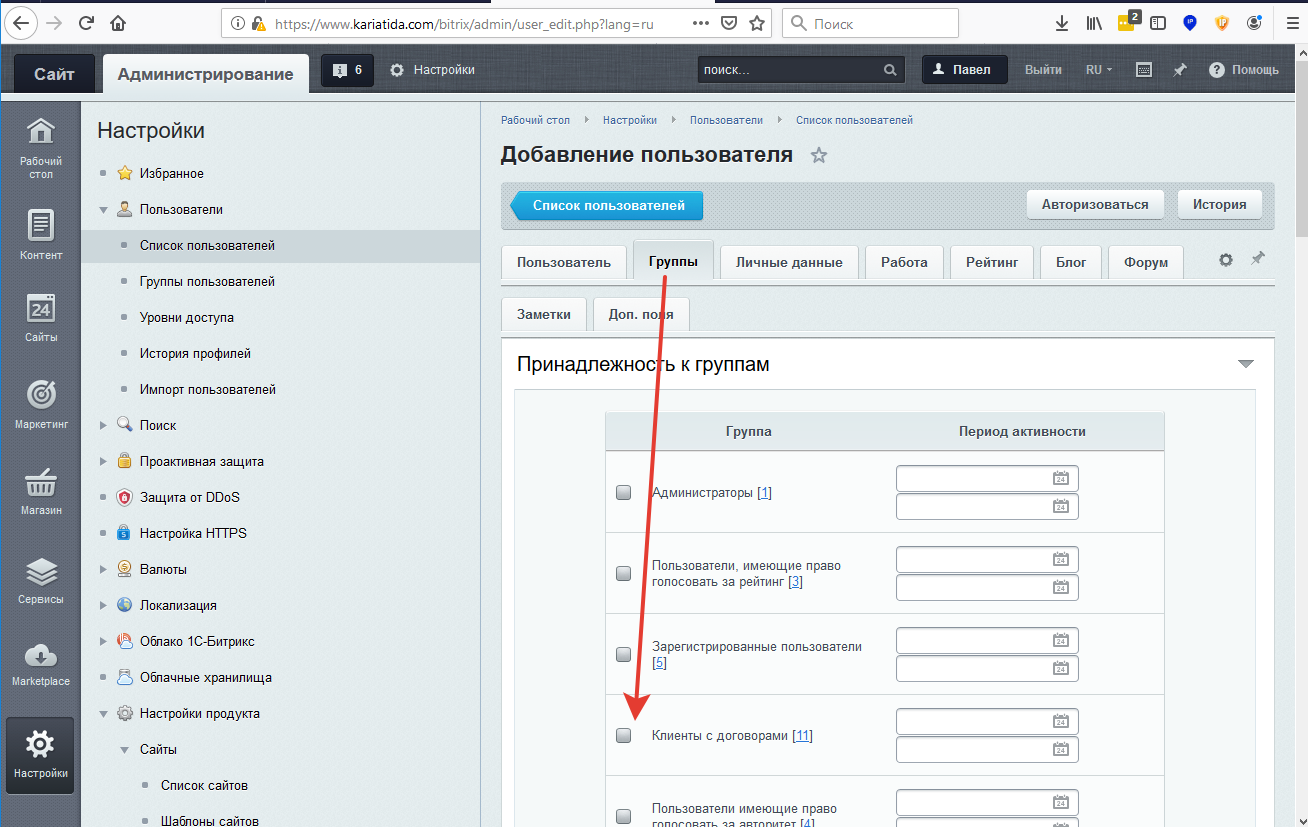Screen dimensions: 1308x827
Task: Click the Магазин basket icon
Action: pyautogui.click(x=40, y=485)
